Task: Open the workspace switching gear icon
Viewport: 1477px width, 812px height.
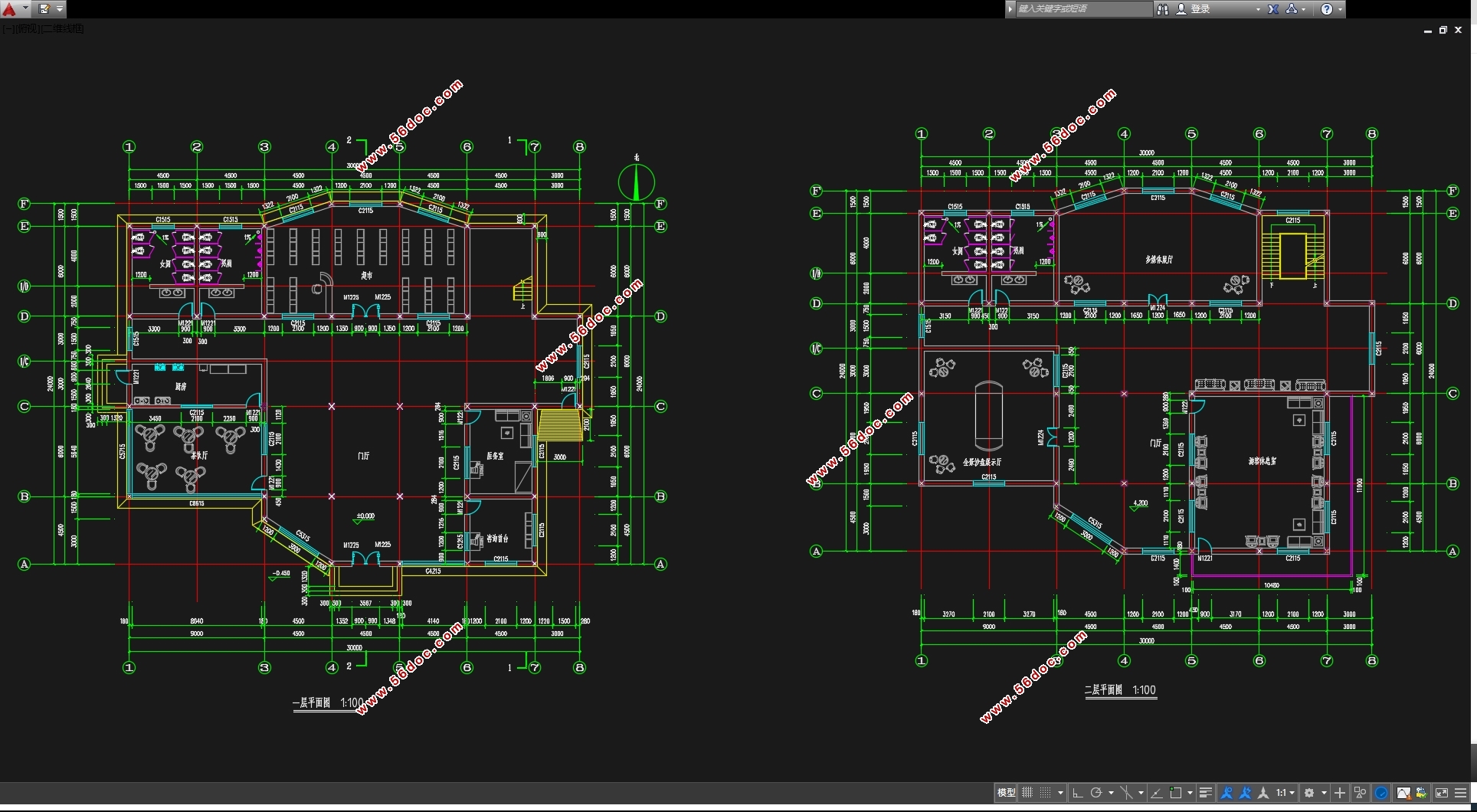Action: [1309, 793]
